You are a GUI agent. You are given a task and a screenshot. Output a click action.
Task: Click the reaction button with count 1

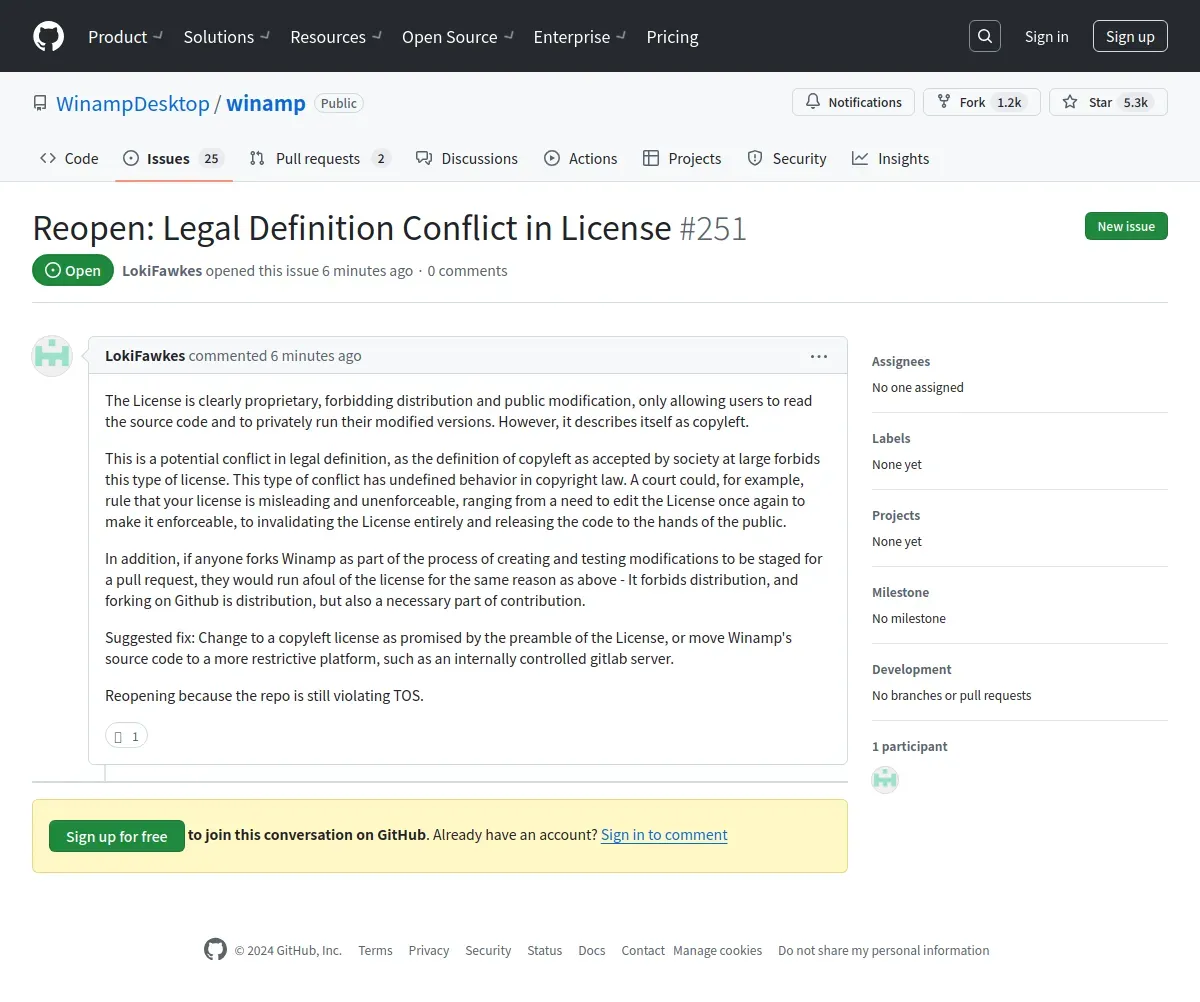[x=127, y=737]
